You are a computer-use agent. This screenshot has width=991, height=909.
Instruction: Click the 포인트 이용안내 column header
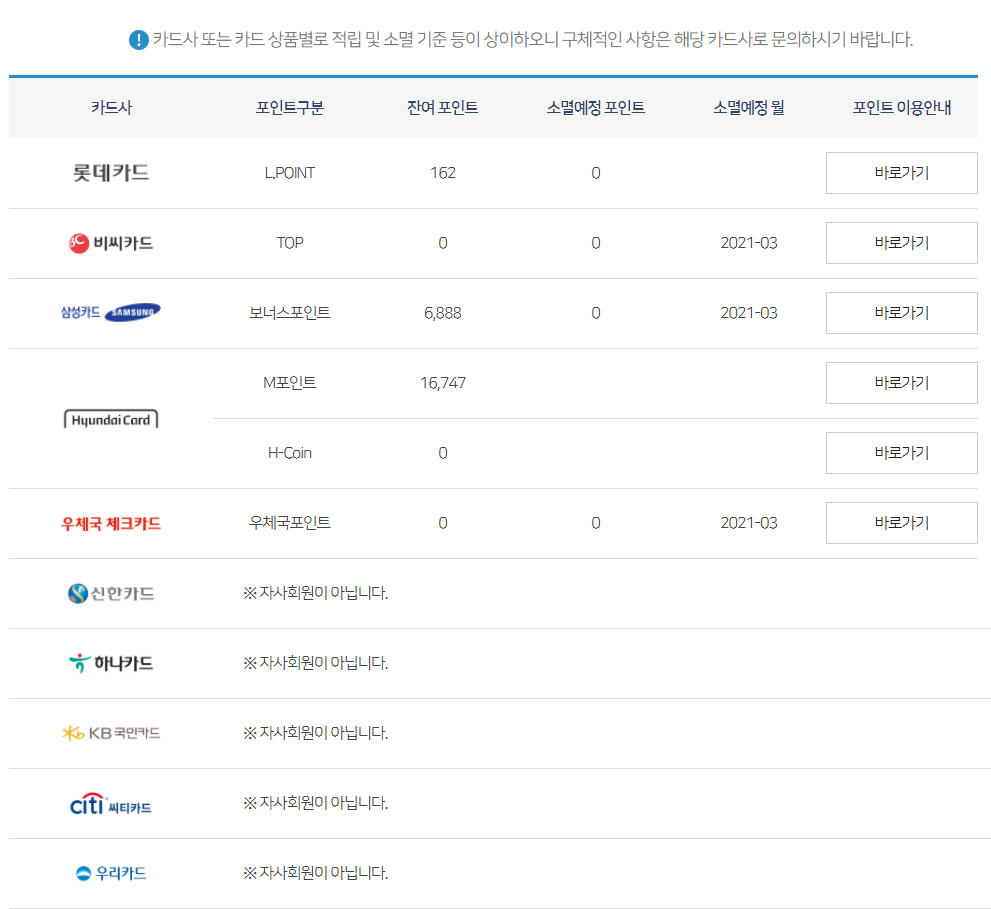pyautogui.click(x=901, y=109)
